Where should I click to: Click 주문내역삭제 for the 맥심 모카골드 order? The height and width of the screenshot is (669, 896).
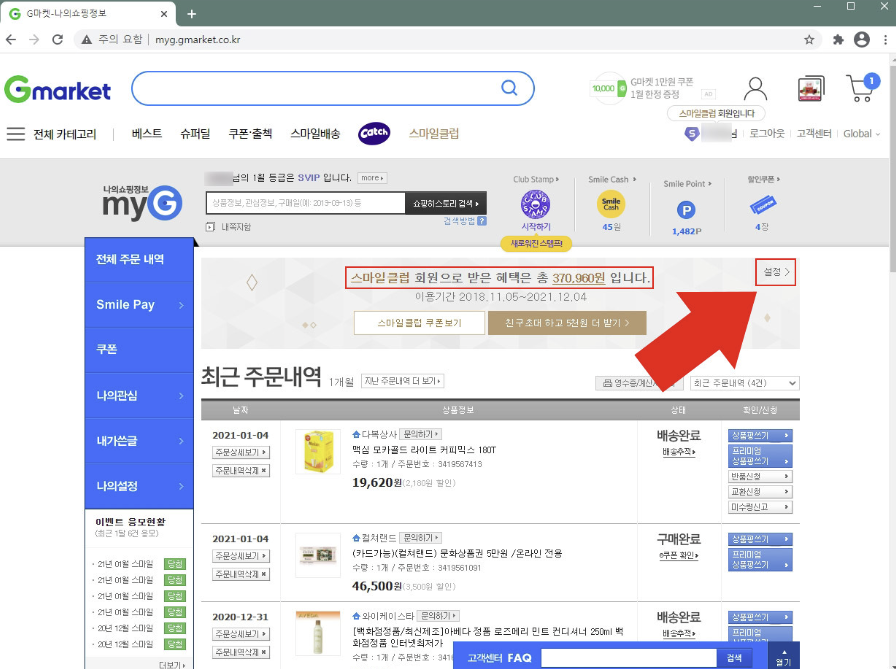tap(241, 471)
